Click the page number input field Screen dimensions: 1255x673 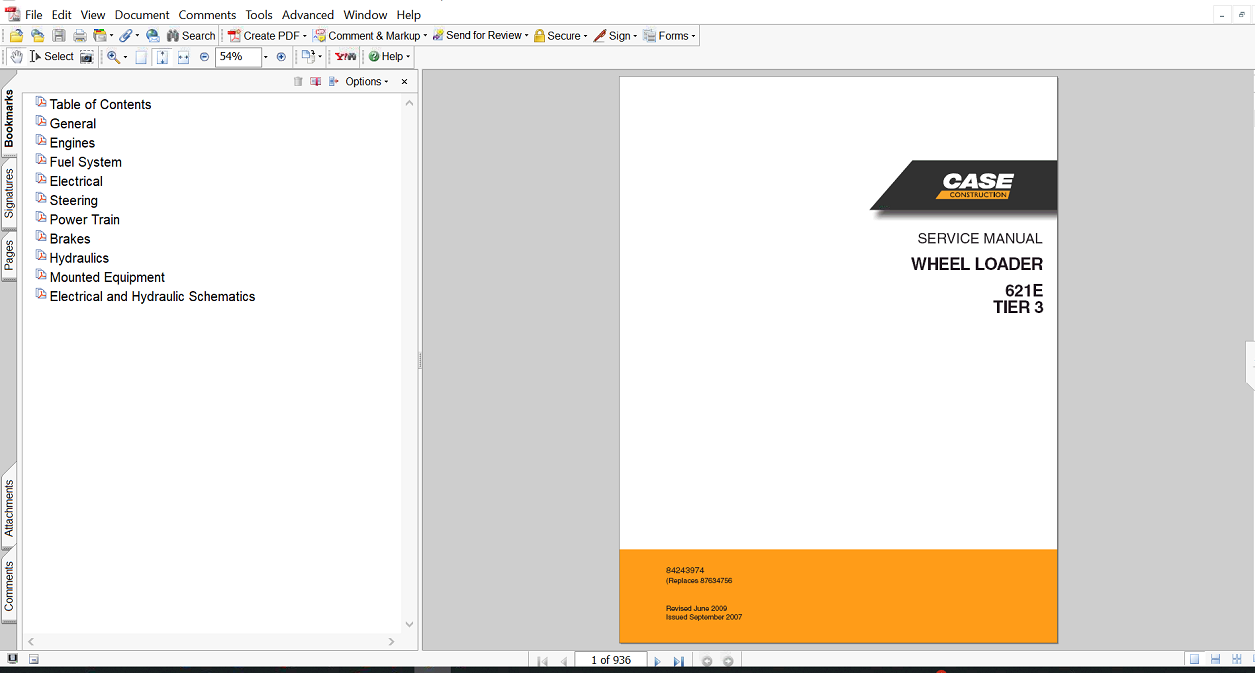(610, 660)
